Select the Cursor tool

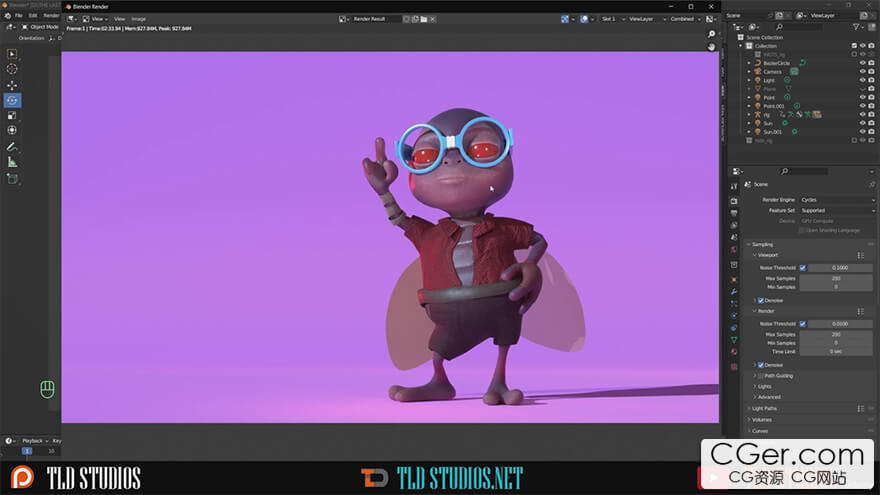click(12, 69)
